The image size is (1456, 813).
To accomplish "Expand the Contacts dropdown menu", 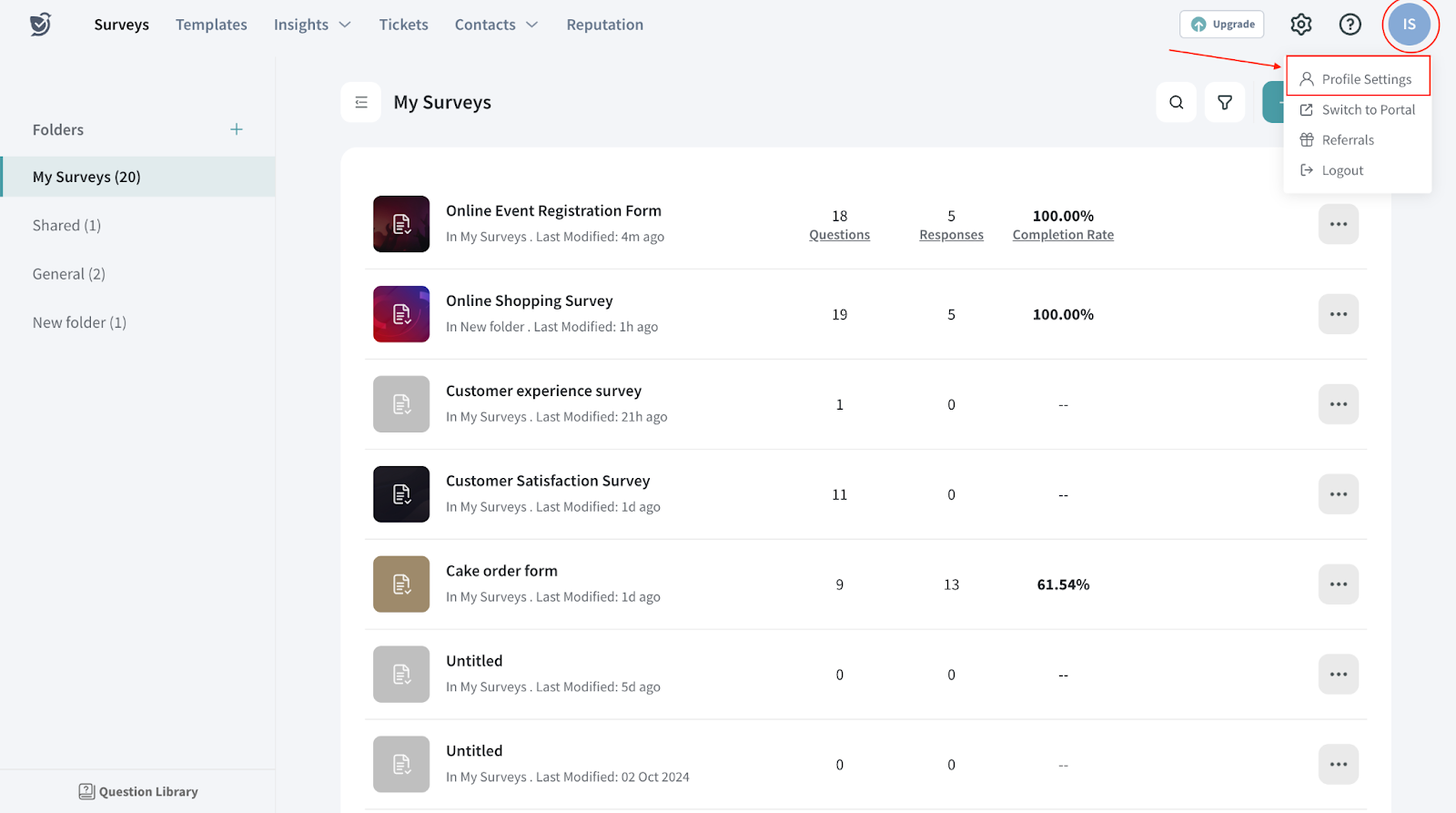I will [x=496, y=25].
